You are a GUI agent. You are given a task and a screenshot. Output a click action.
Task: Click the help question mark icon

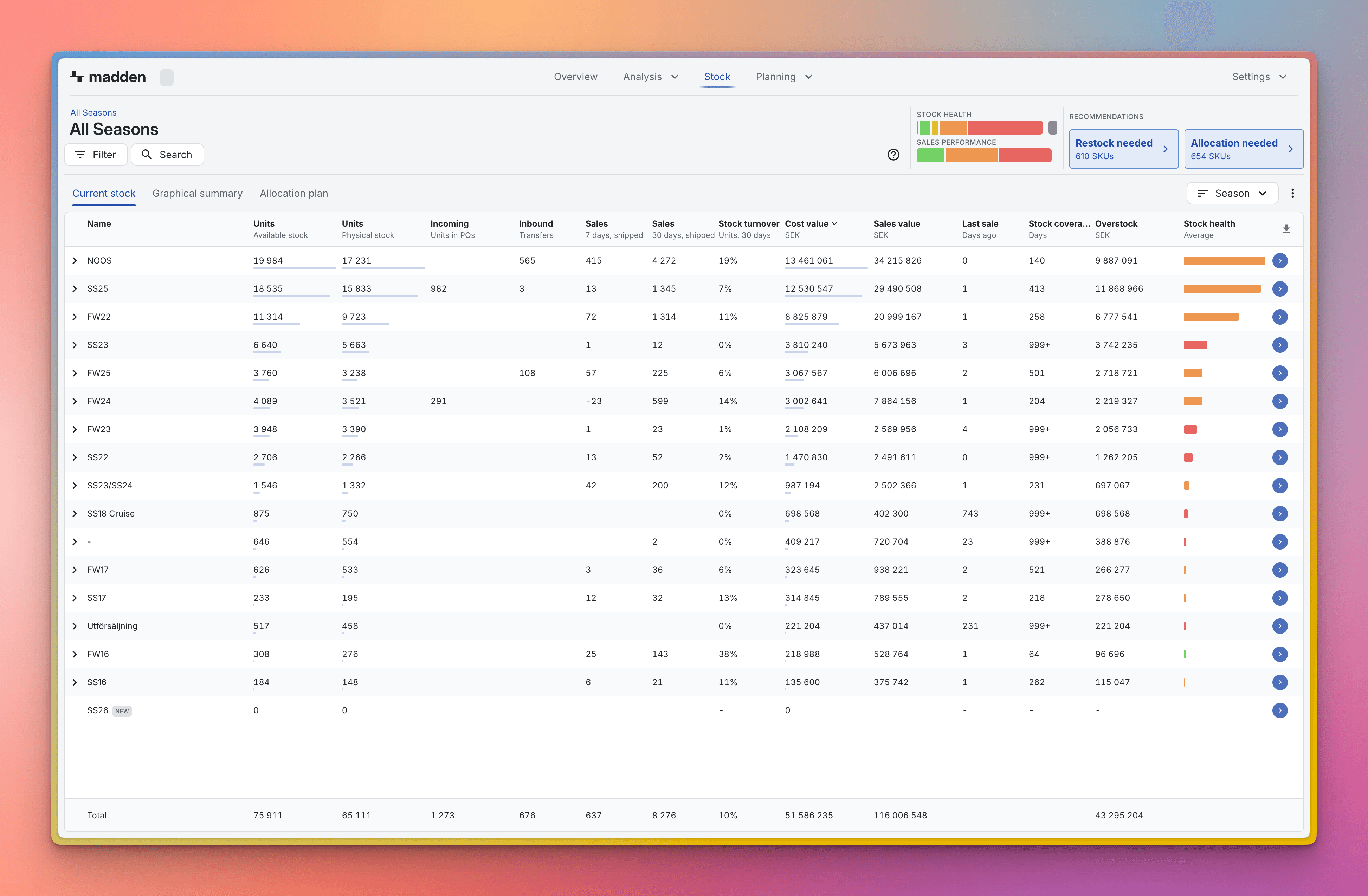pyautogui.click(x=893, y=155)
